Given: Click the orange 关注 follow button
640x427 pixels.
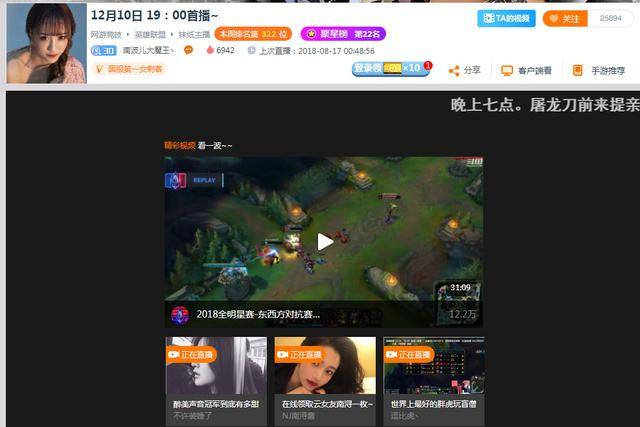Looking at the screenshot, I should pos(565,18).
